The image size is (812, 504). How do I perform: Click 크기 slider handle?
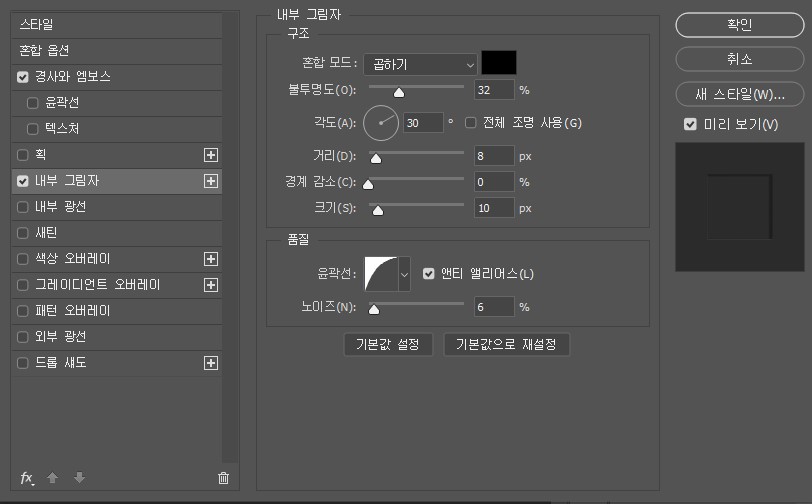coord(378,210)
